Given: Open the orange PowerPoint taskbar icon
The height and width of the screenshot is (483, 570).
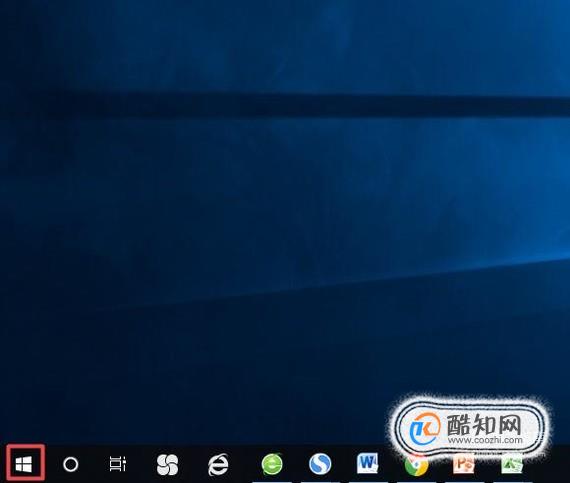Looking at the screenshot, I should (x=464, y=464).
